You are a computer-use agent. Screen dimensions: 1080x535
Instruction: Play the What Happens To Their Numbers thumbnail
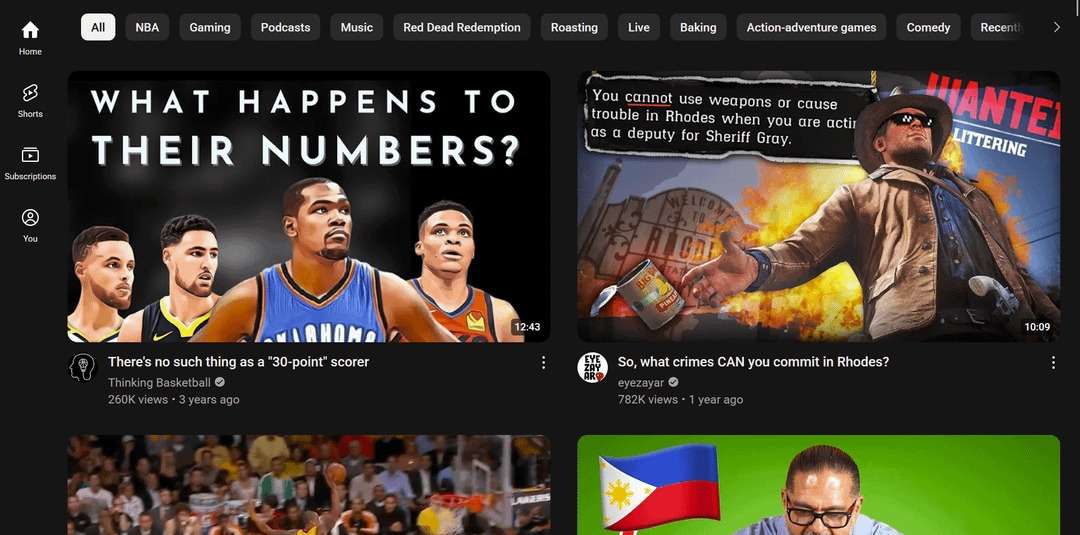pos(309,207)
